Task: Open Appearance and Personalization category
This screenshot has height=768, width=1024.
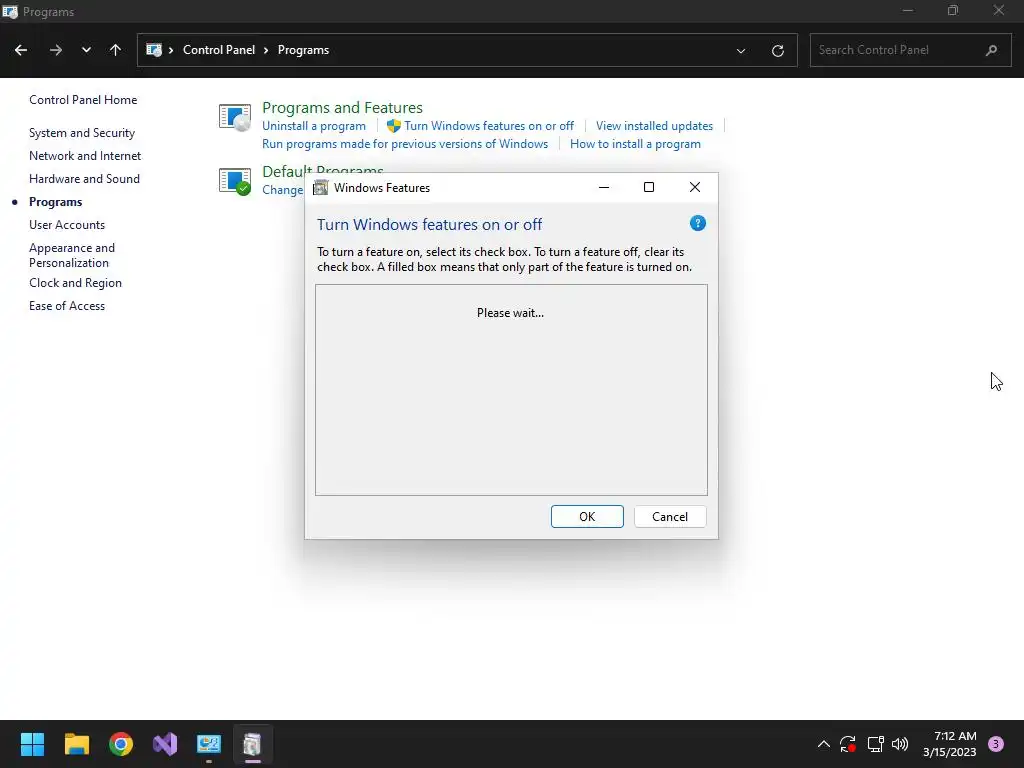Action: click(72, 255)
